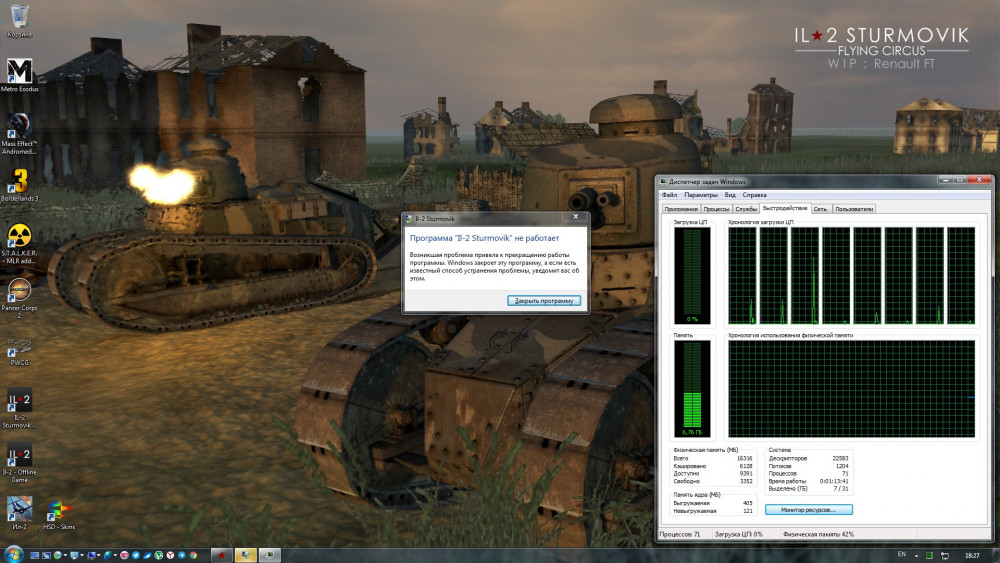Go to the 'Сеть' tab

pos(819,209)
